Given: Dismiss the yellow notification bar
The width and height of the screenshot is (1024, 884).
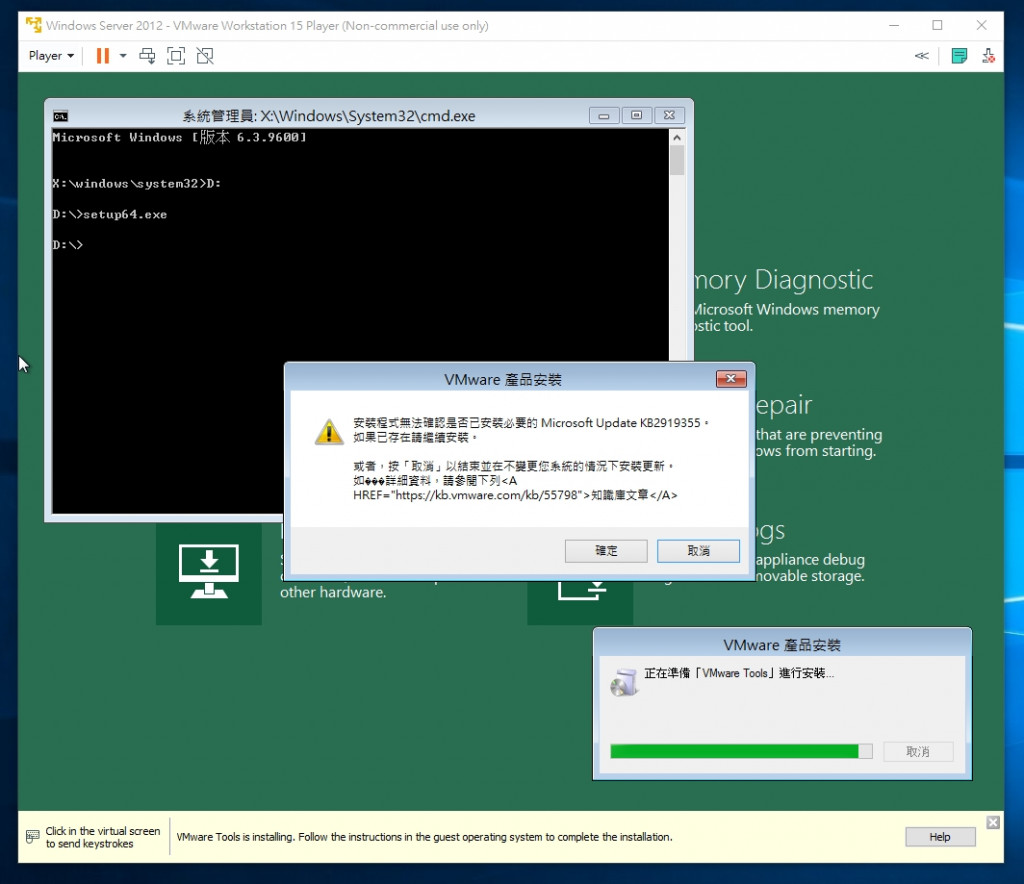Looking at the screenshot, I should 993,822.
